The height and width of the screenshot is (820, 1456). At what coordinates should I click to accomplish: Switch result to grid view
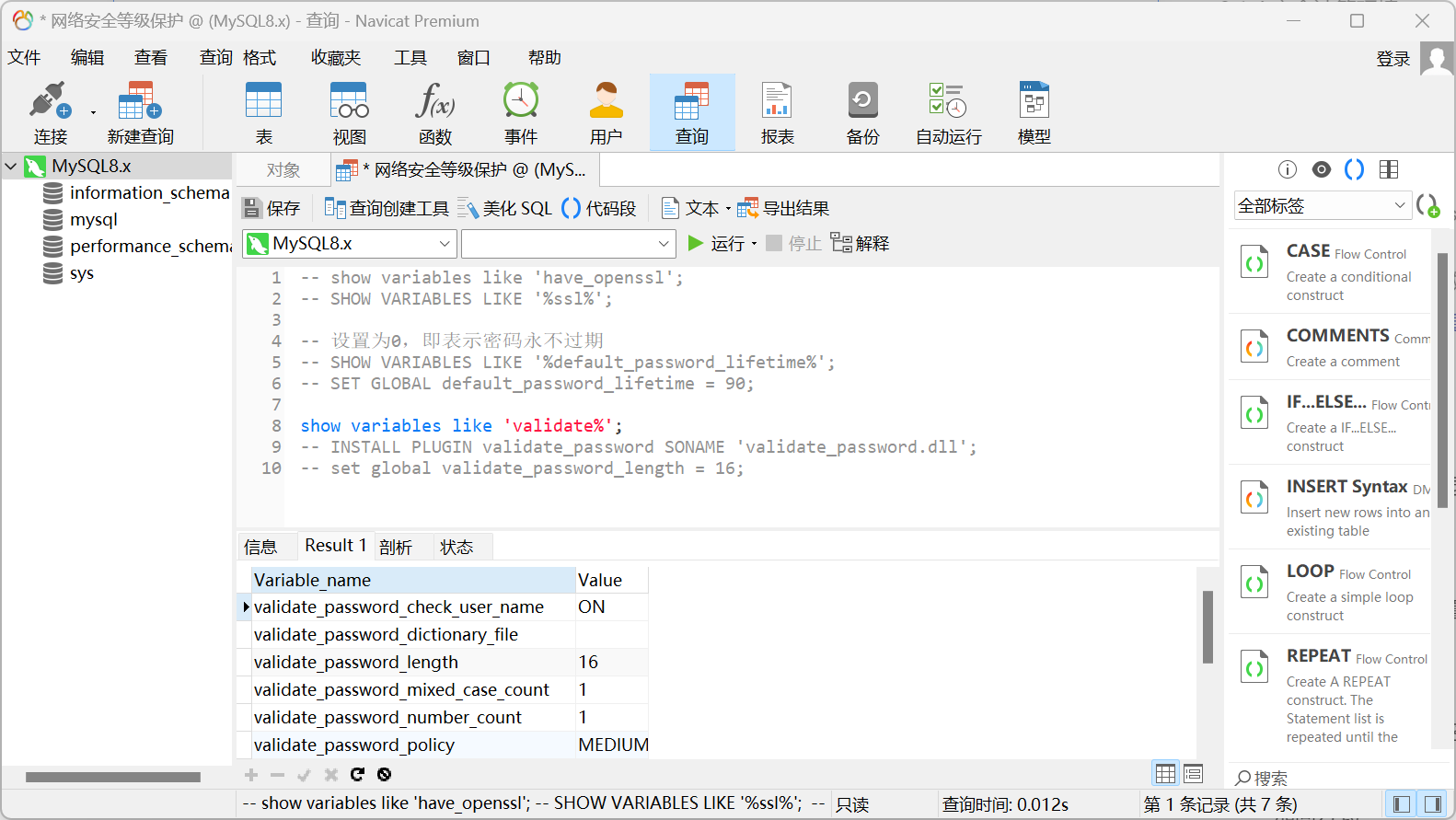pos(1165,774)
